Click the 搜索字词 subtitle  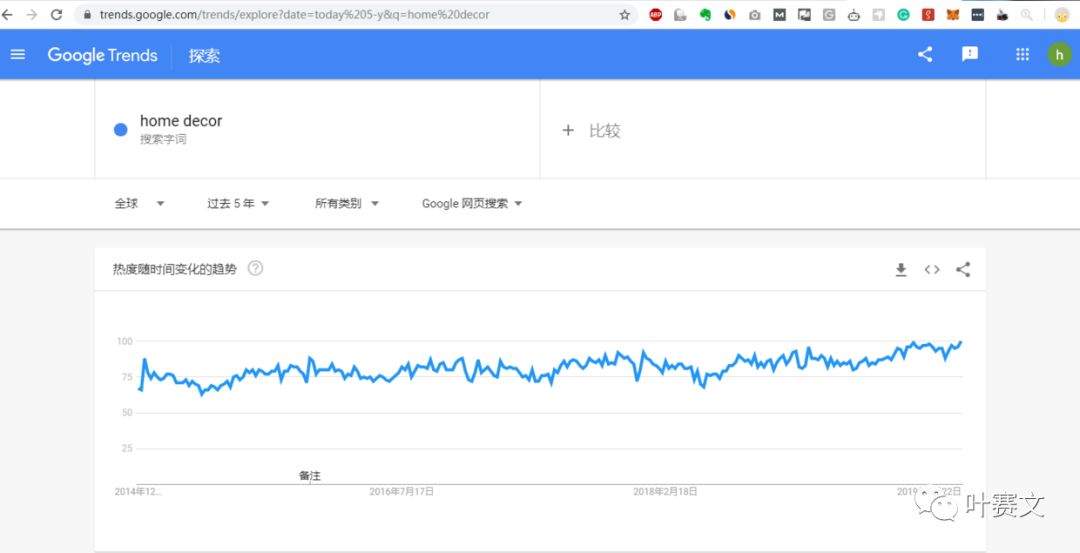163,139
